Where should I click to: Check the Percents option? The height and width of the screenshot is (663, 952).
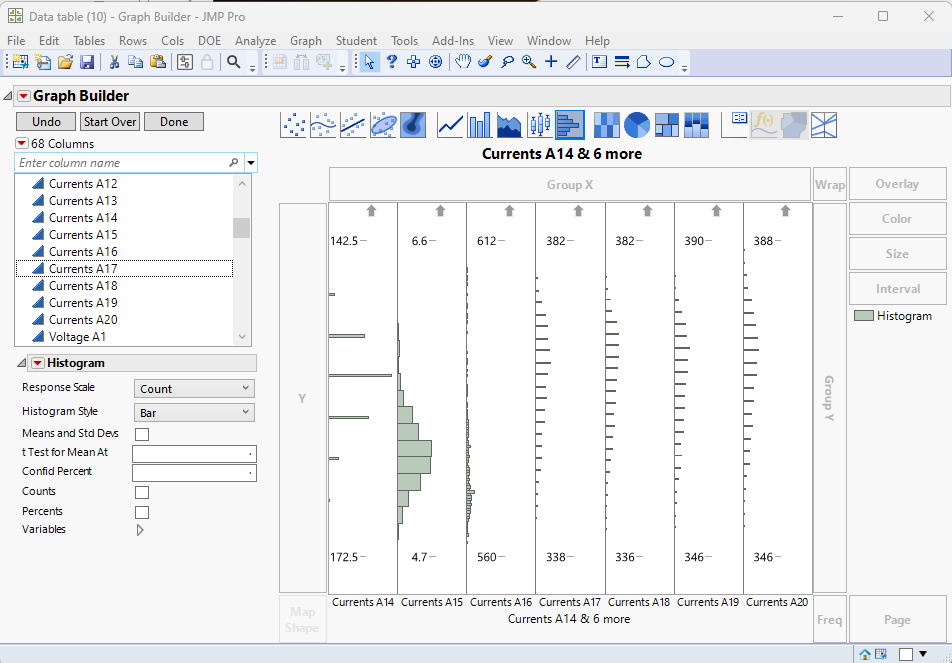142,512
